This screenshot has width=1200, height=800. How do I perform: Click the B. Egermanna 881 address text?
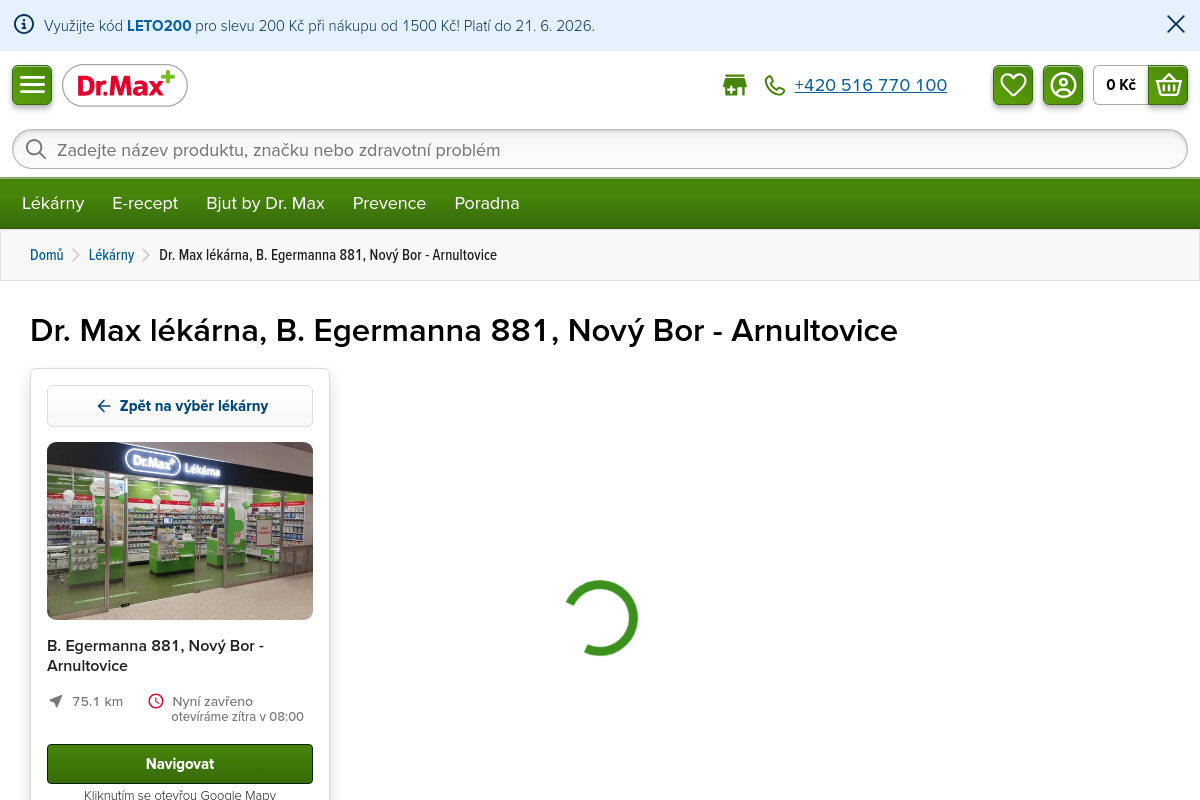coord(155,656)
